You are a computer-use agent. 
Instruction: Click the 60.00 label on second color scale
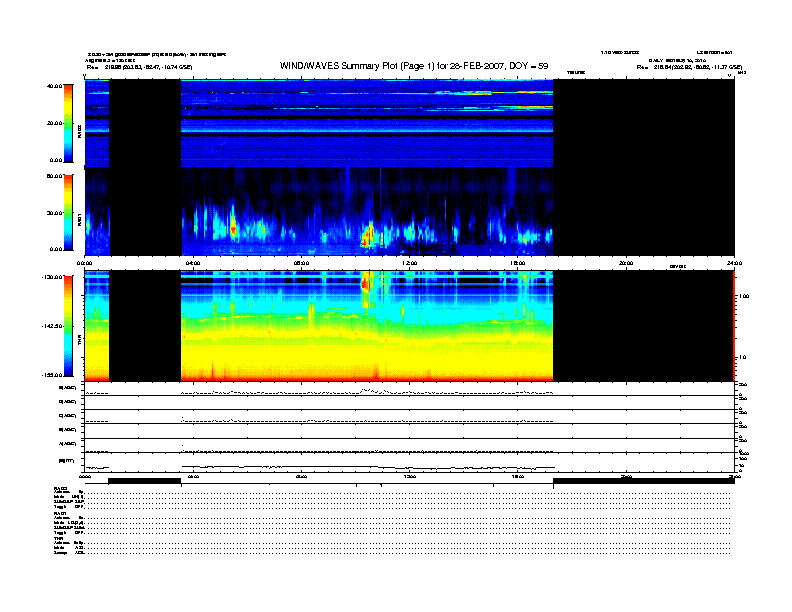(54, 176)
